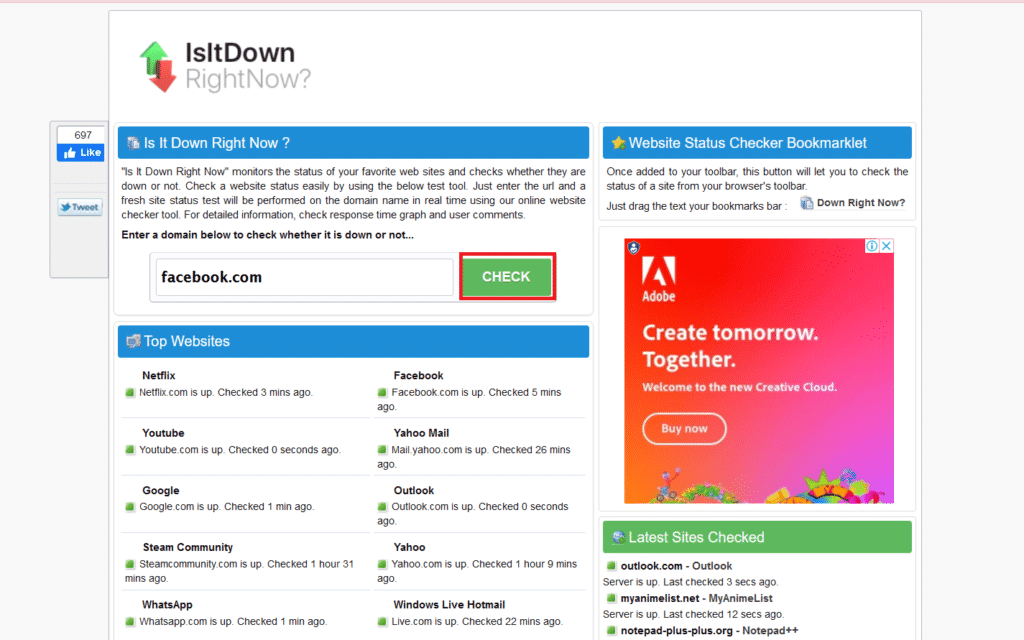Open the Windows Live Hotmail link
This screenshot has height=640, width=1024.
(449, 605)
